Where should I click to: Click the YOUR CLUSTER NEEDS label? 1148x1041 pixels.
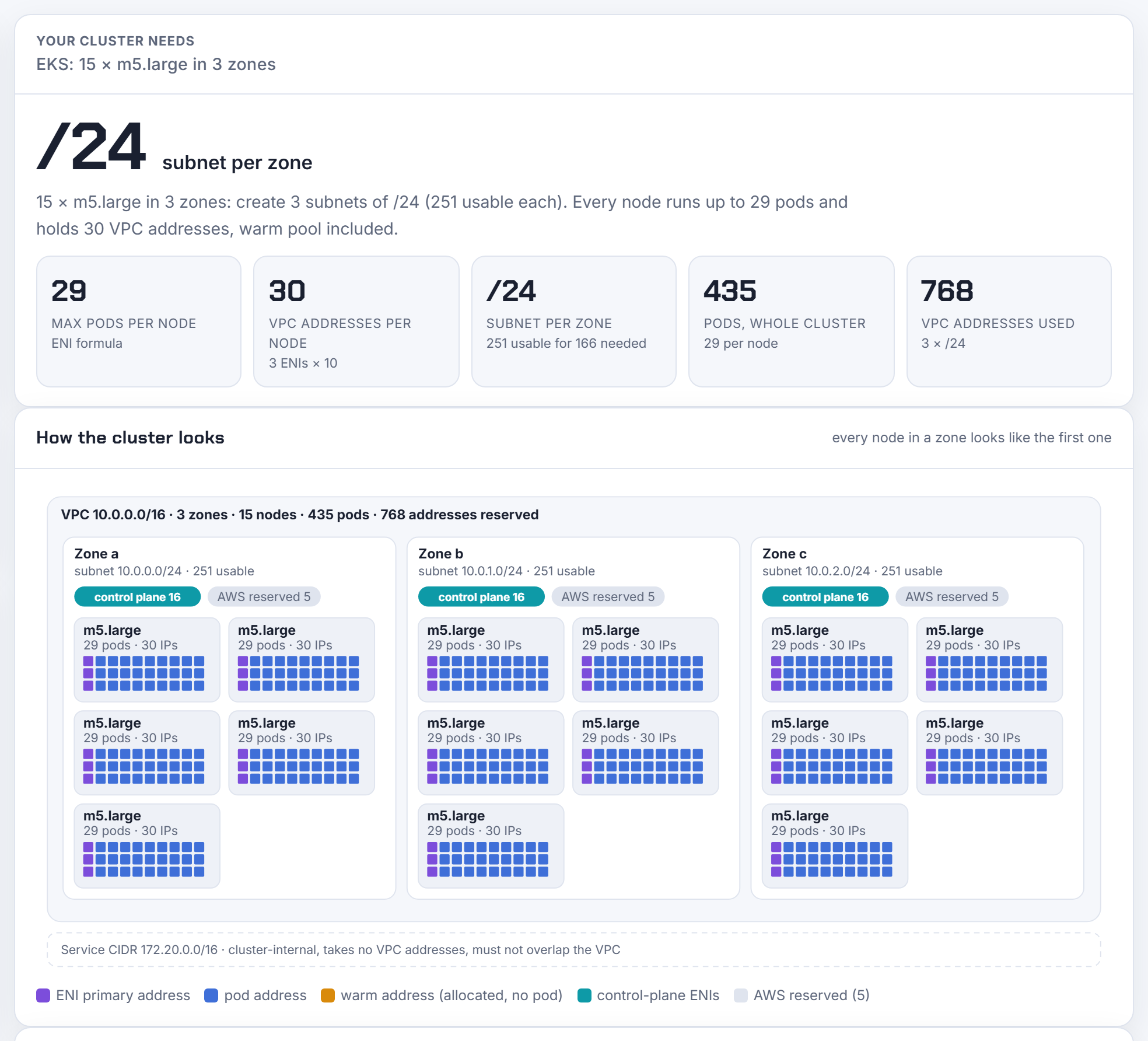click(x=116, y=41)
